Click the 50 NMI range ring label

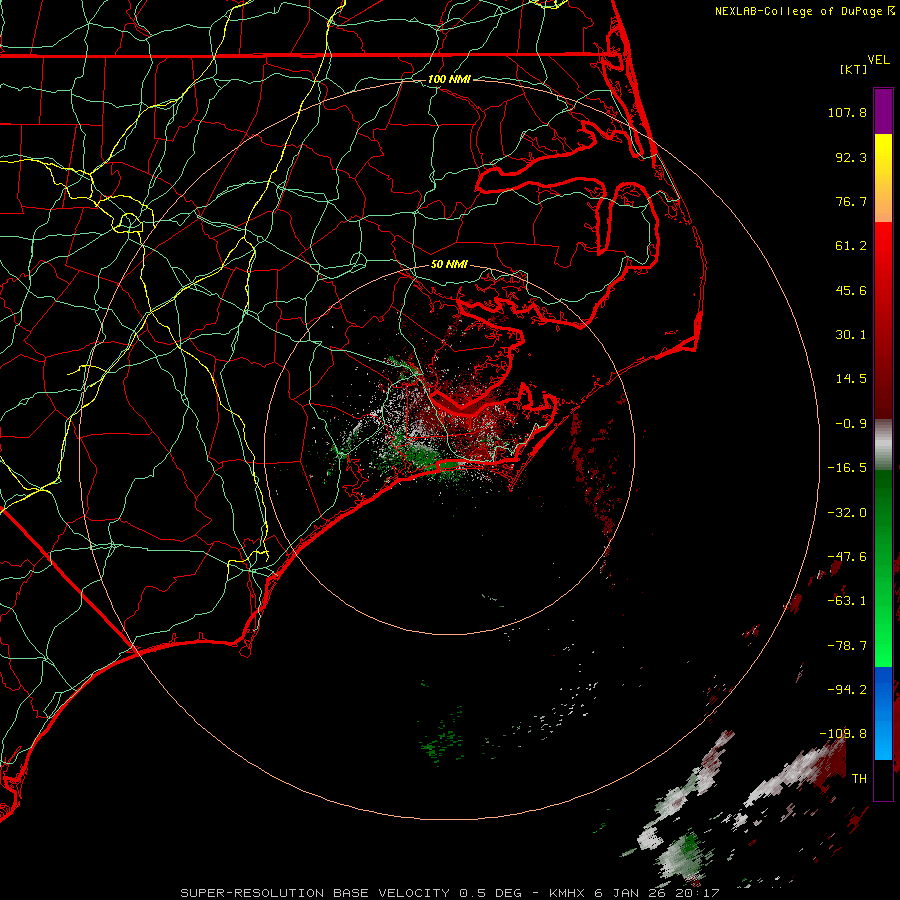pyautogui.click(x=449, y=265)
